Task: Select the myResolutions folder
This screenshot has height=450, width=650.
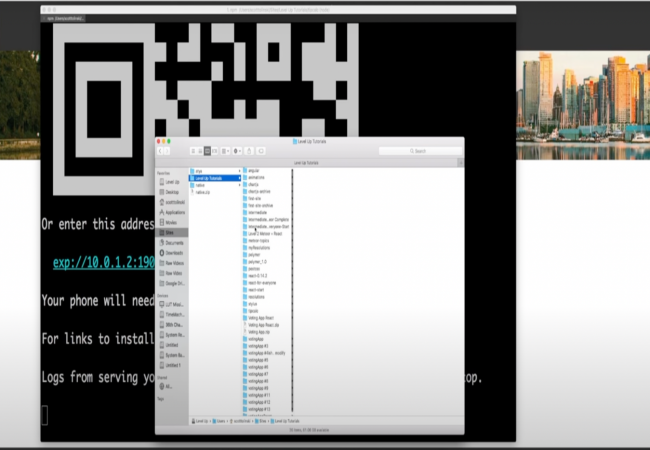Action: coord(257,248)
